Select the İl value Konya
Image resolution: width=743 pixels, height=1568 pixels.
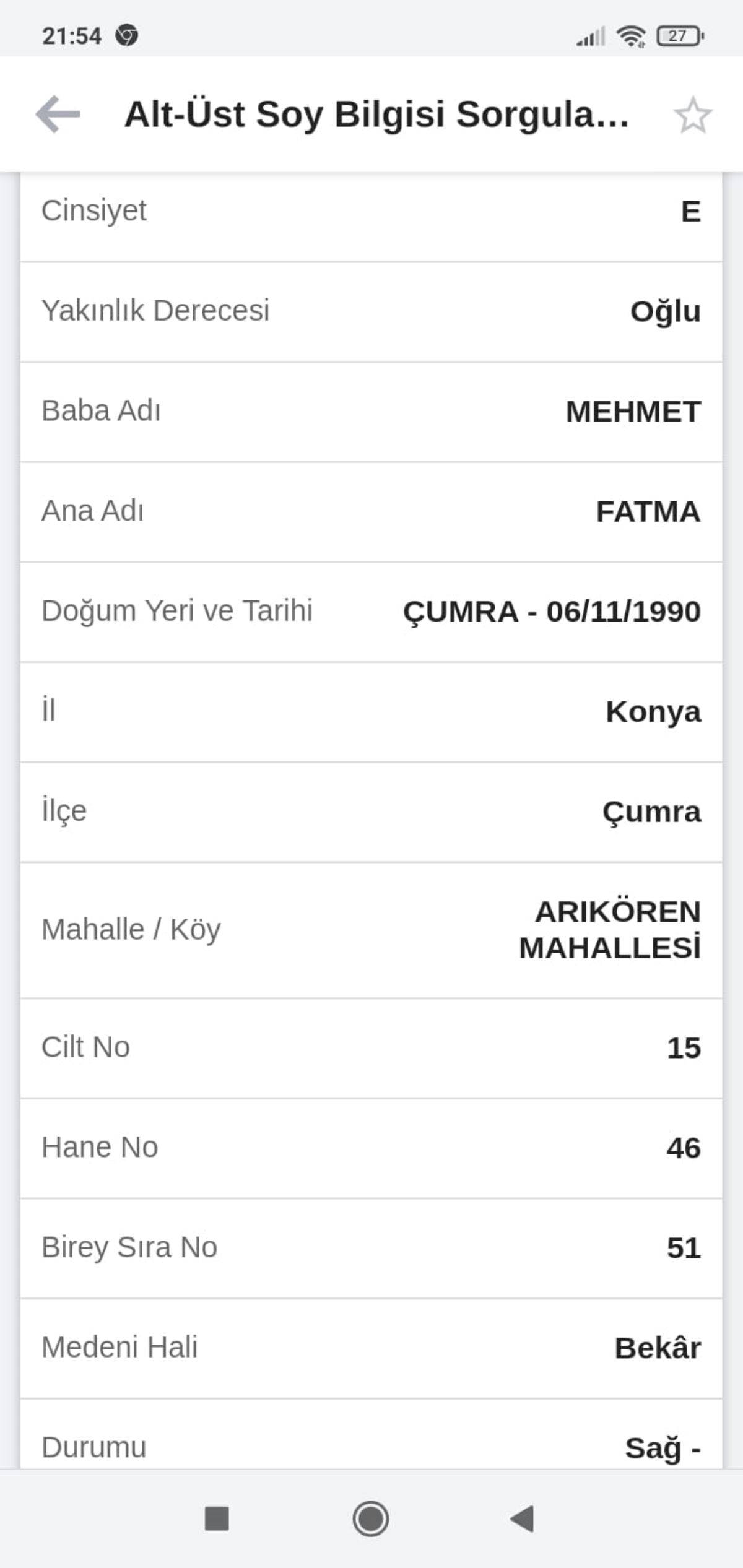653,712
